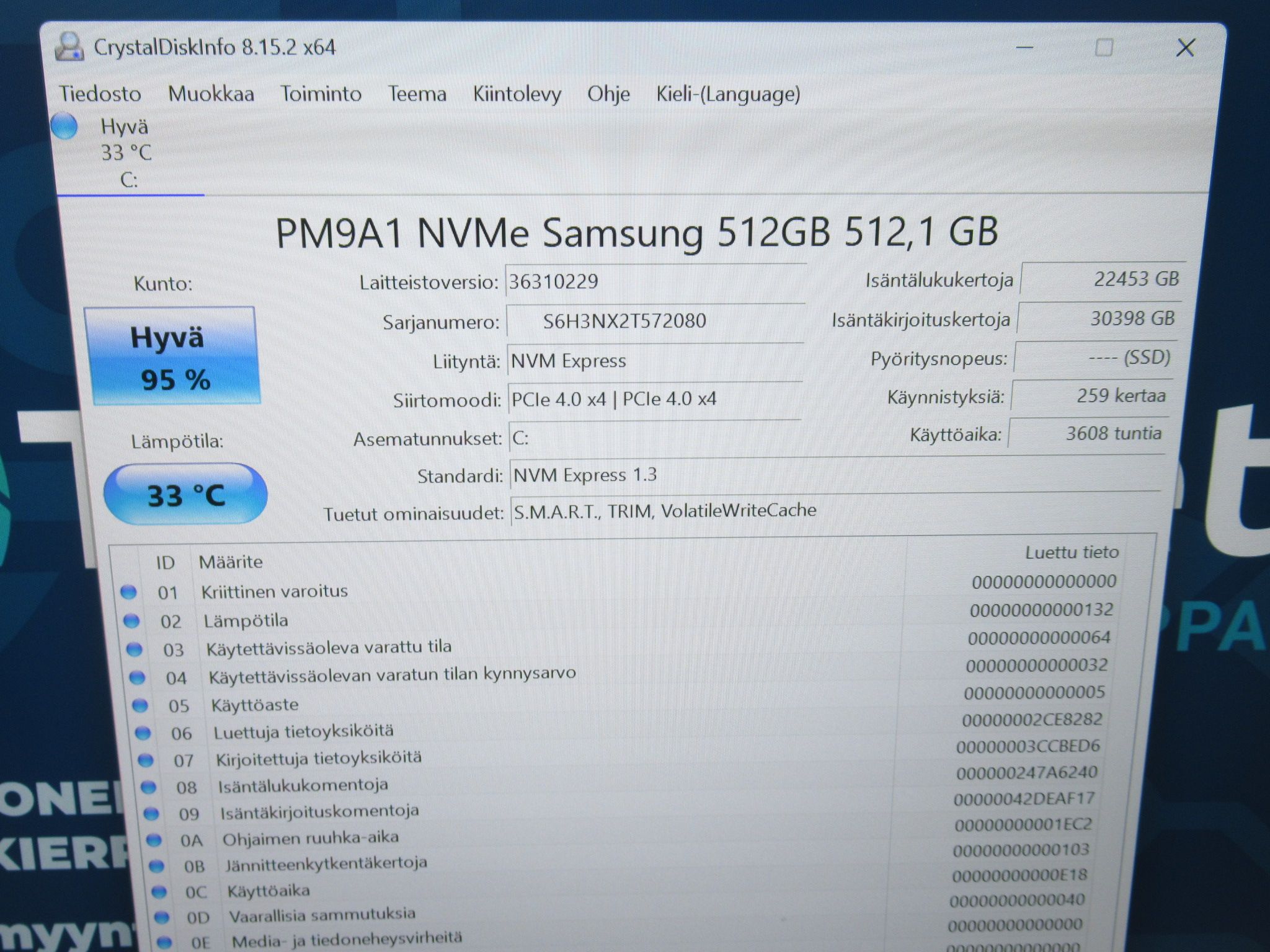The height and width of the screenshot is (952, 1270).
Task: Click status dot for Vaarallisia sammutuksia row
Action: [162, 917]
